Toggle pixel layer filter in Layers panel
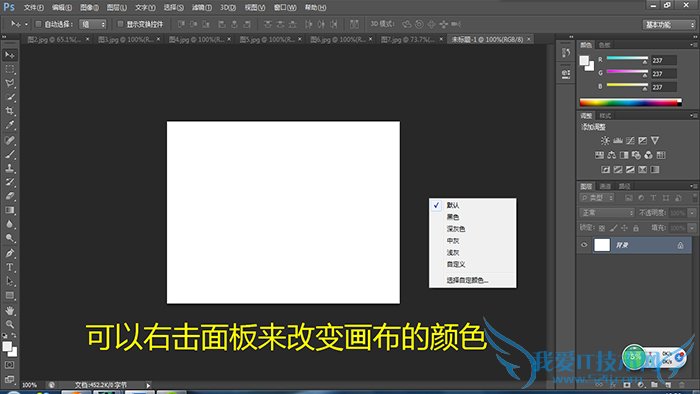Screen dimensions: 700x394 point(629,198)
